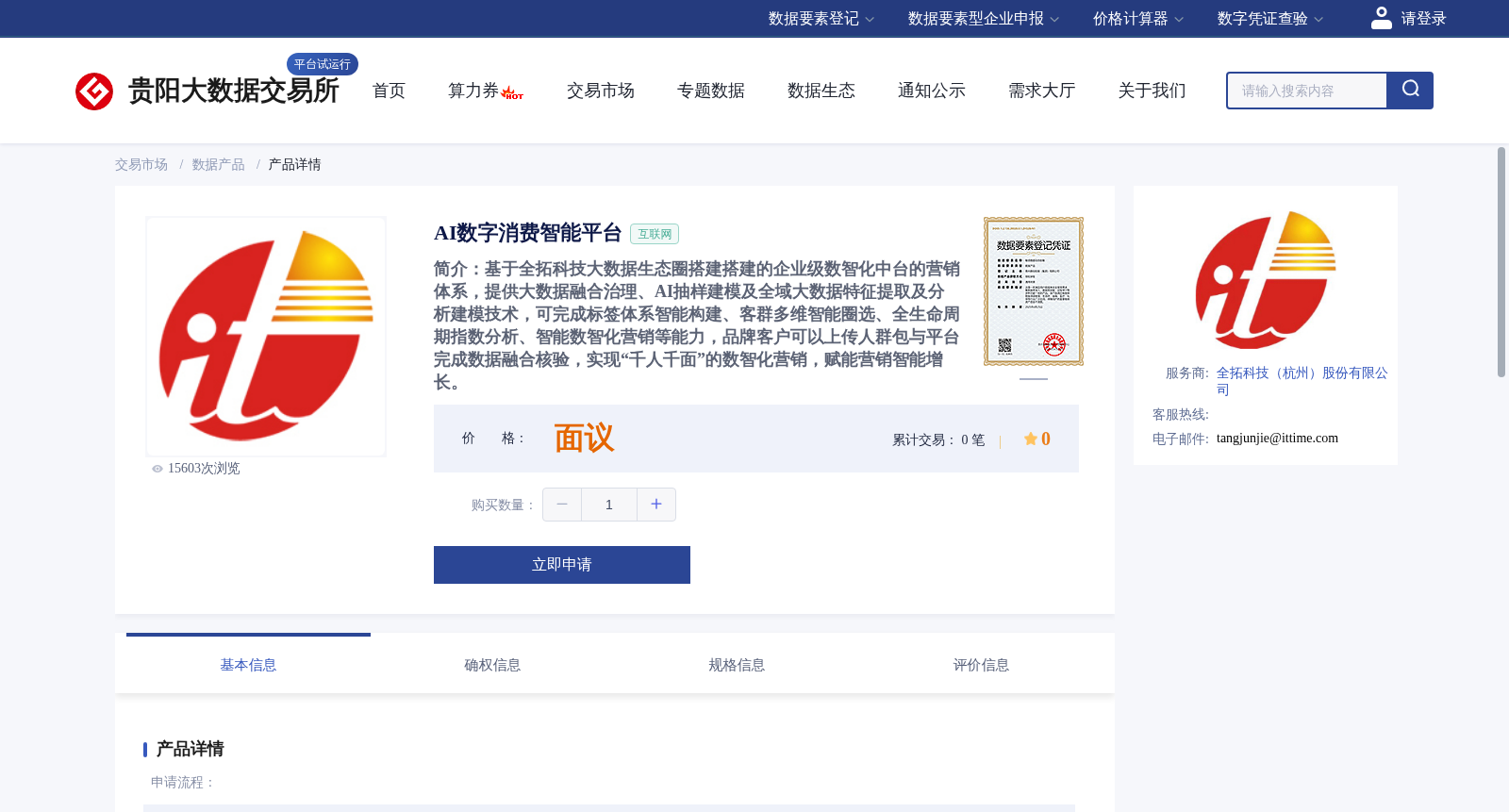Open the 交易市场 navigation menu item
Screen dimensions: 1509x812
pos(601,91)
